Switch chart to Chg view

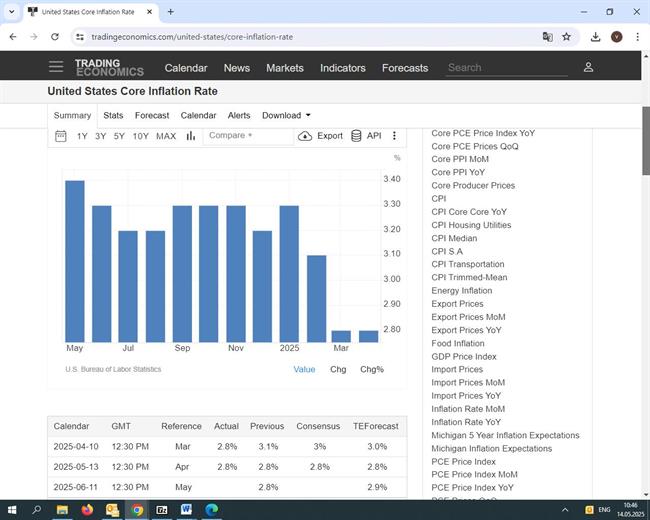[338, 369]
